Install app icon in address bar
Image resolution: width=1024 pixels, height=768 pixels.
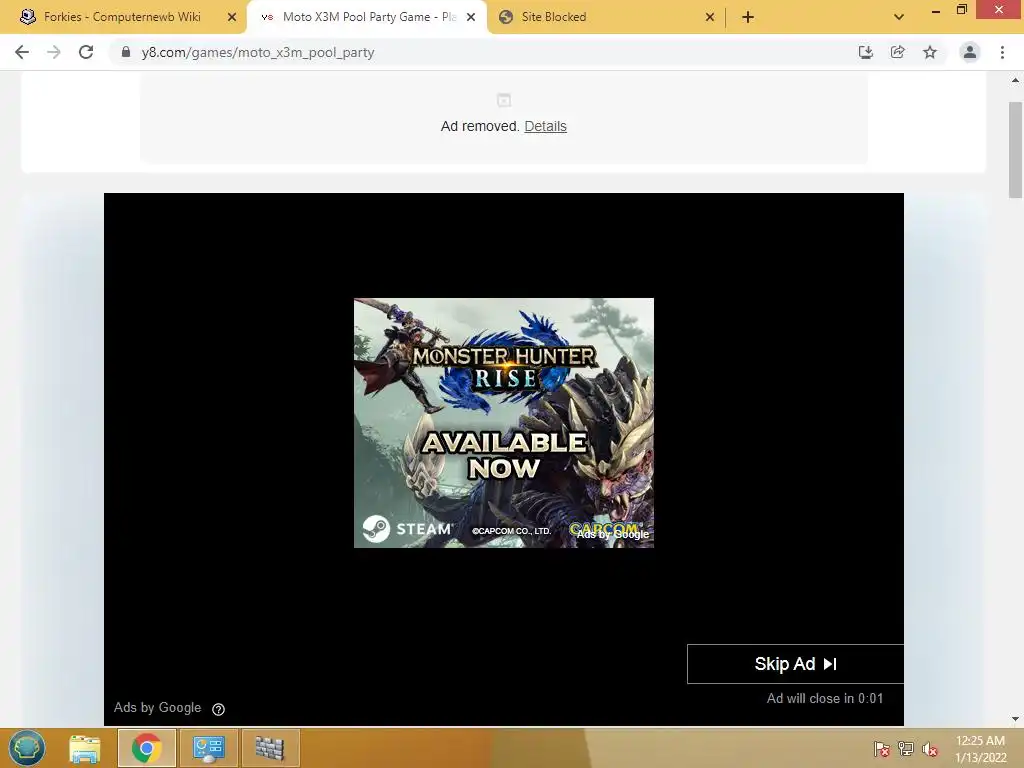tap(865, 52)
